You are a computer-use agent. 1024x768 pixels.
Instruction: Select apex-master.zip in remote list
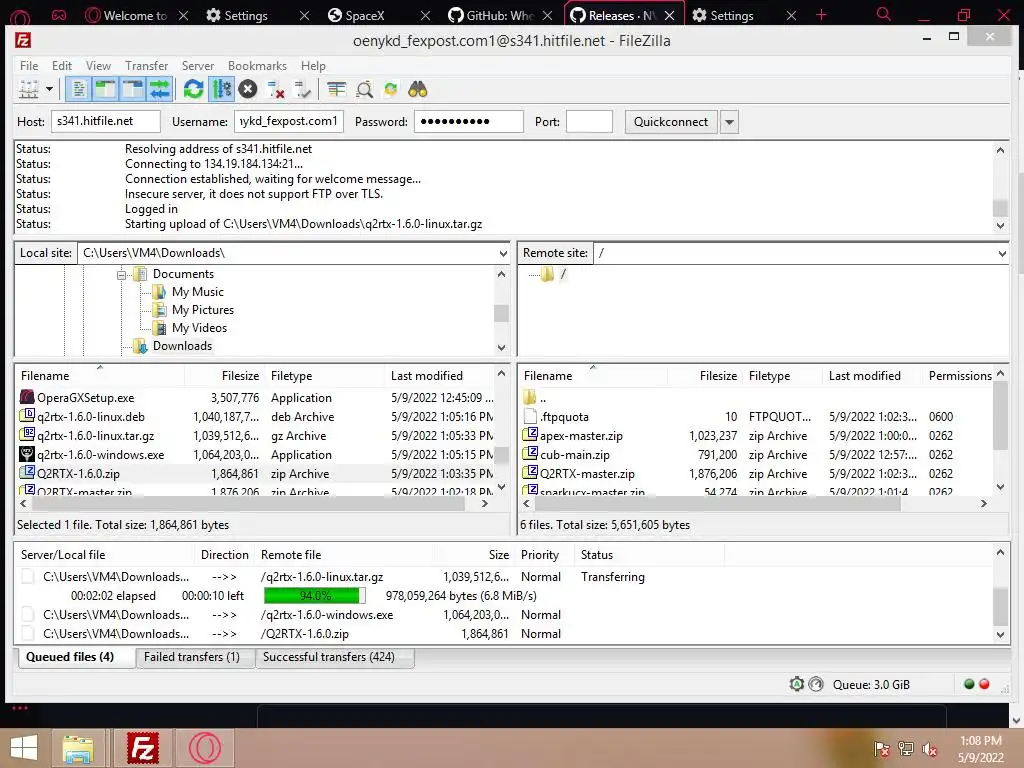[x=756, y=436]
